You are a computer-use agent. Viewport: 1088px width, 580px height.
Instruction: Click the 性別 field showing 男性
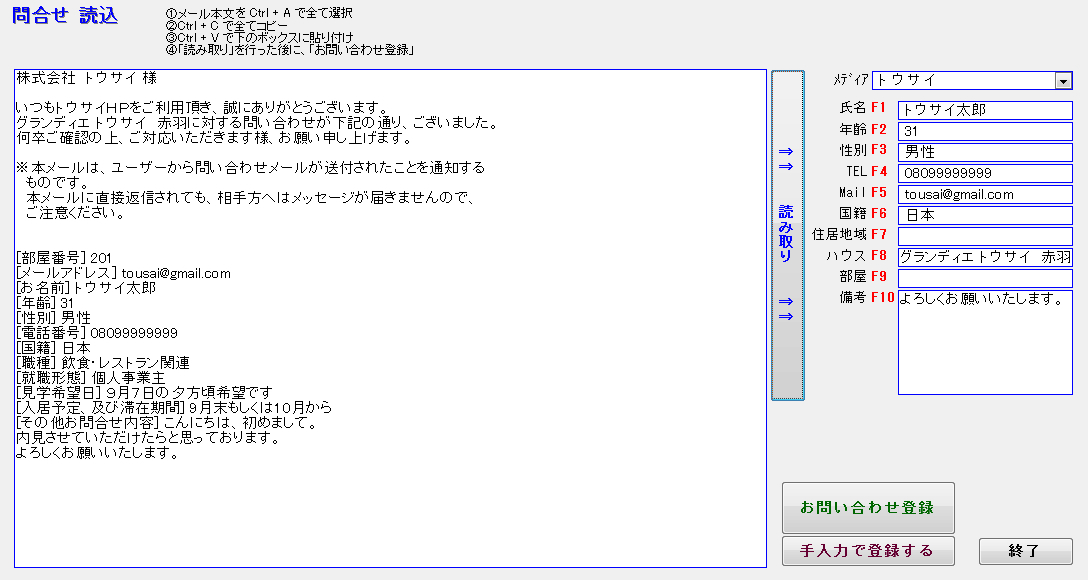pos(984,152)
